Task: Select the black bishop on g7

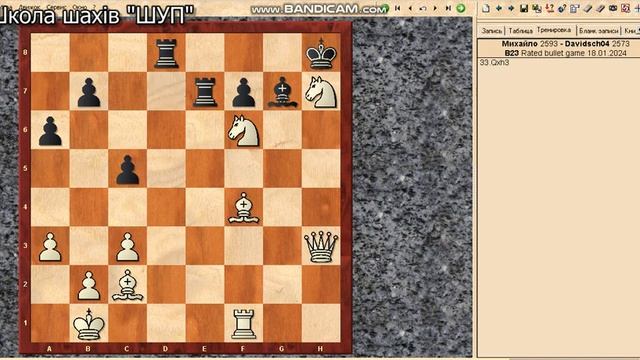Action: pos(282,91)
